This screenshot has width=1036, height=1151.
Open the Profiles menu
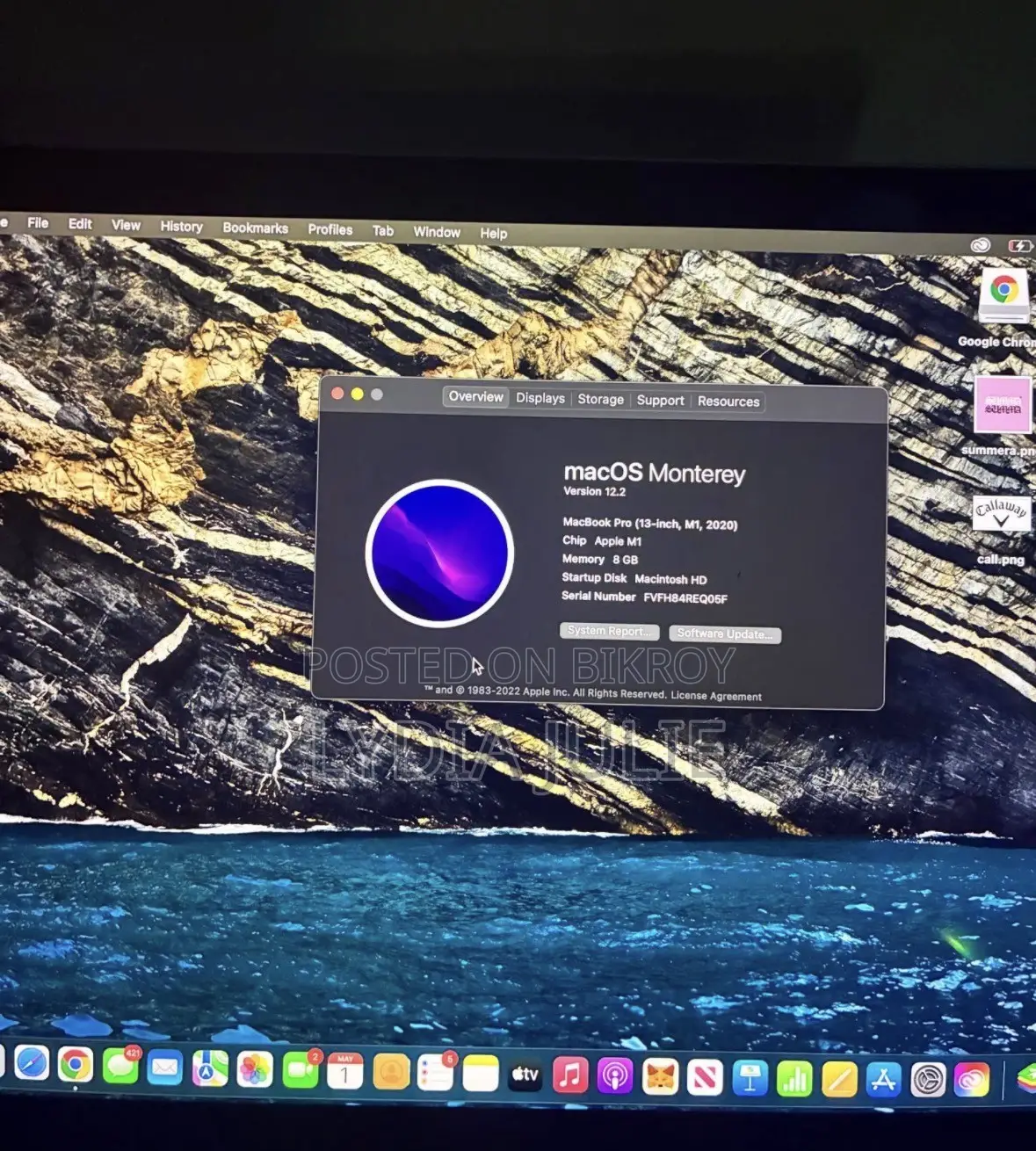point(330,229)
